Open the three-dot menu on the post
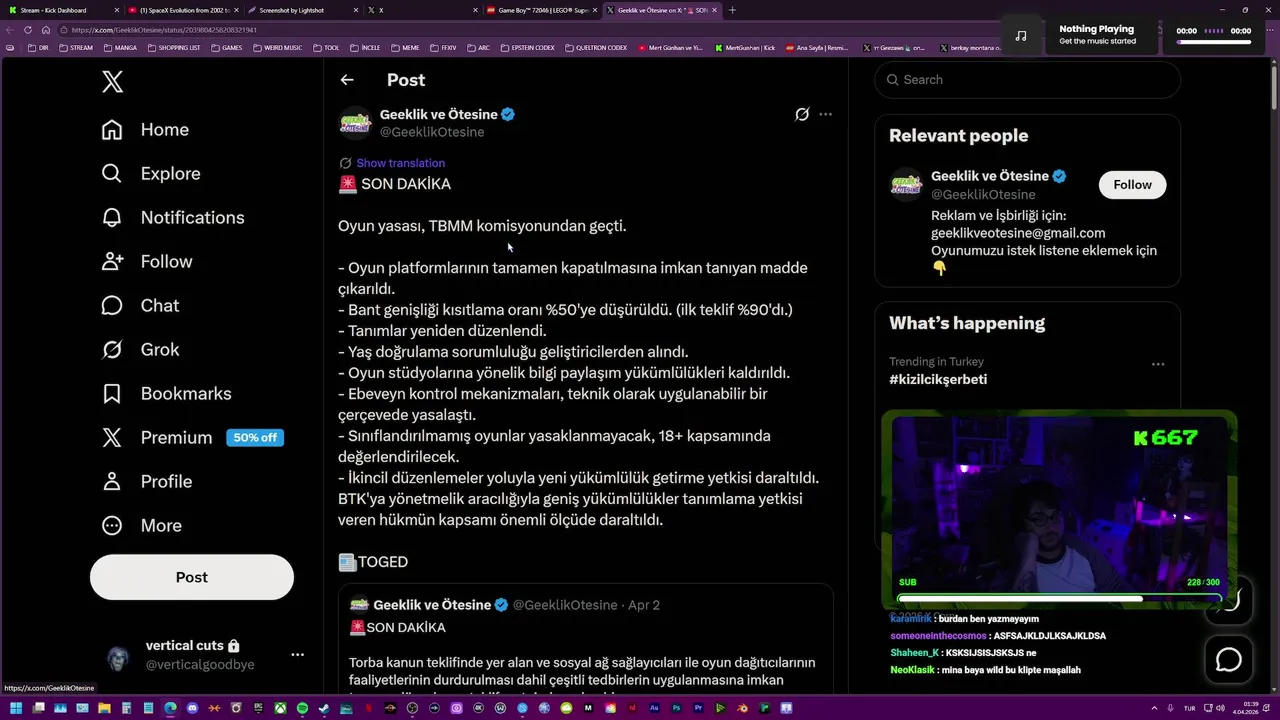The height and width of the screenshot is (720, 1280). point(825,114)
